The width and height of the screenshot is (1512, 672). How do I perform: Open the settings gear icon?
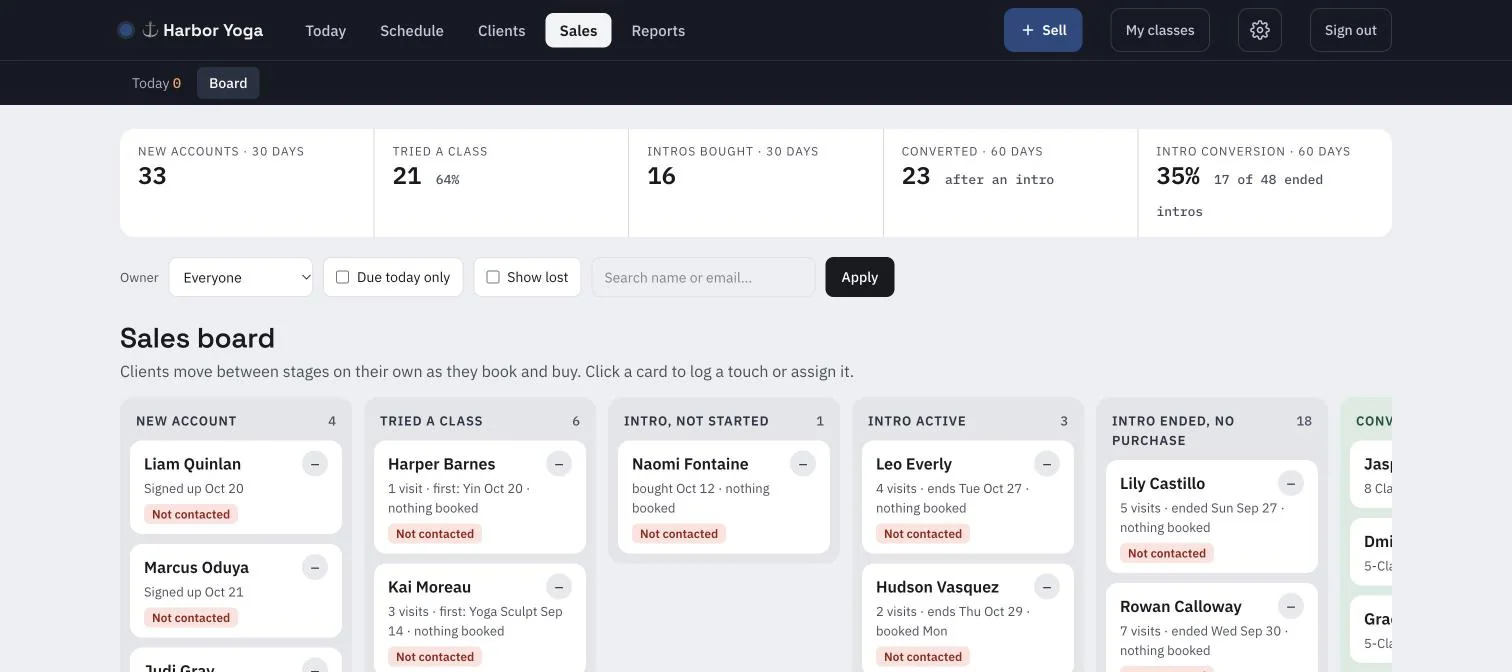(1260, 30)
